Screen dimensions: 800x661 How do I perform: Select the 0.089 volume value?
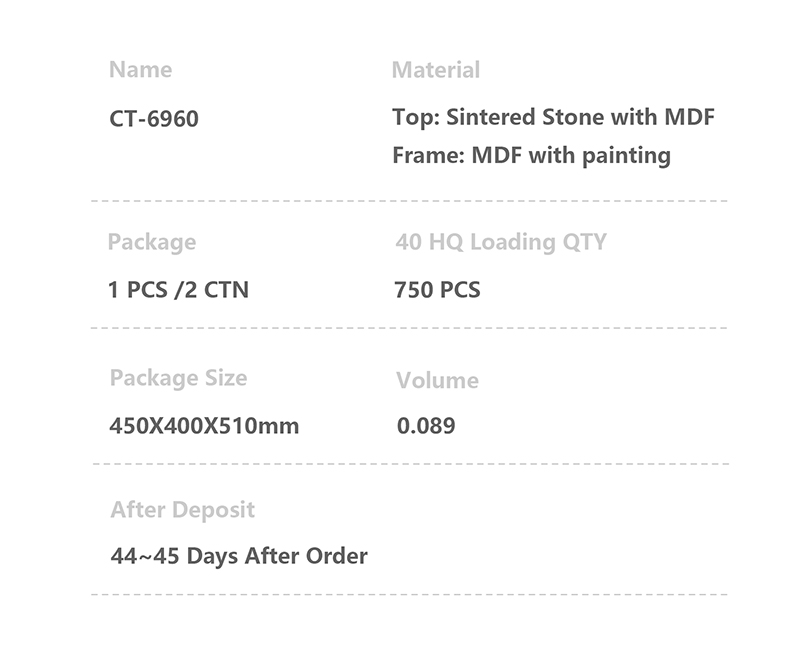pos(426,426)
